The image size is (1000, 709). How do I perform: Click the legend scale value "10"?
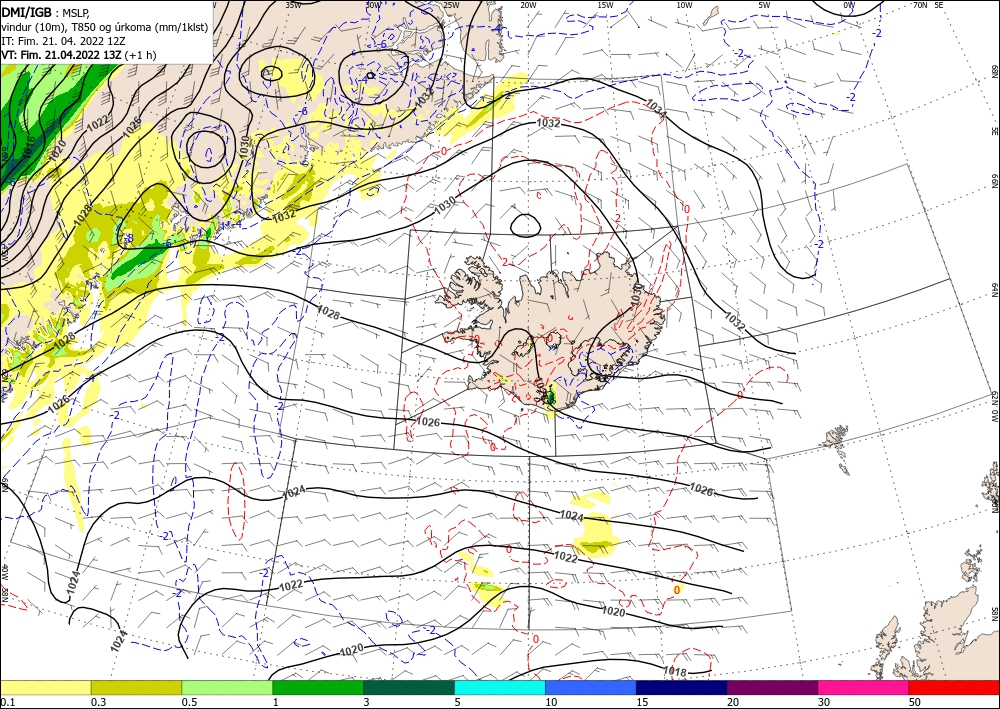point(551,702)
